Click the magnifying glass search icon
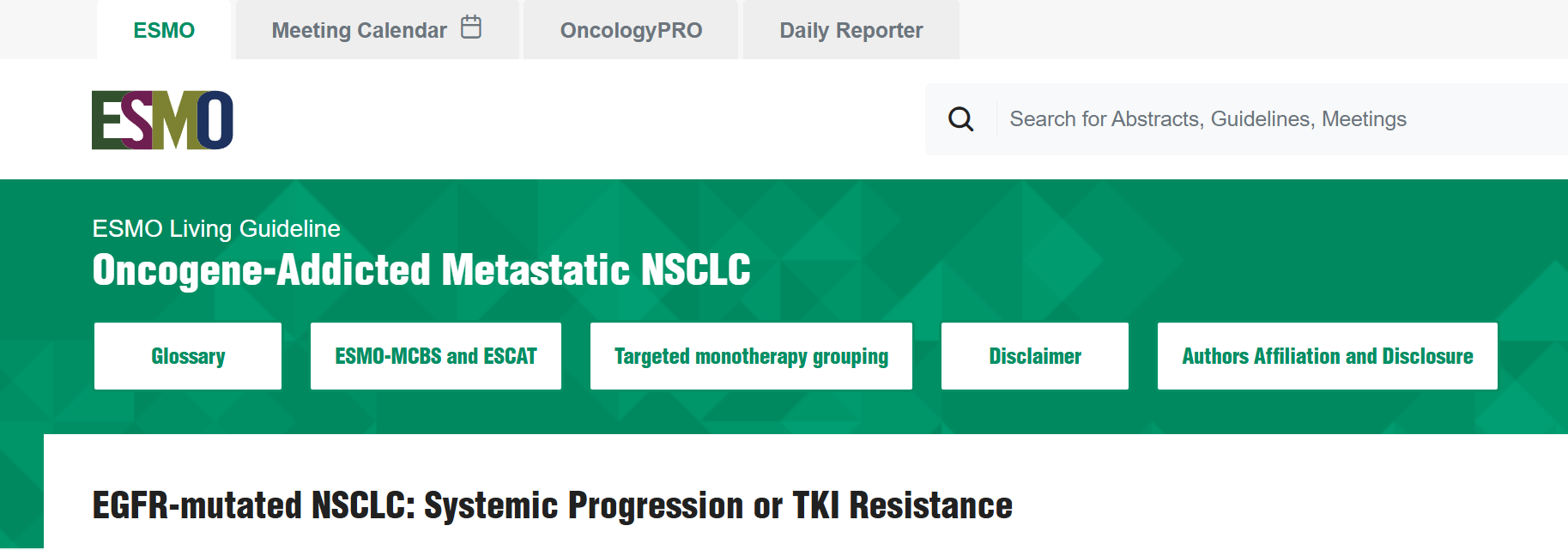 click(x=960, y=119)
